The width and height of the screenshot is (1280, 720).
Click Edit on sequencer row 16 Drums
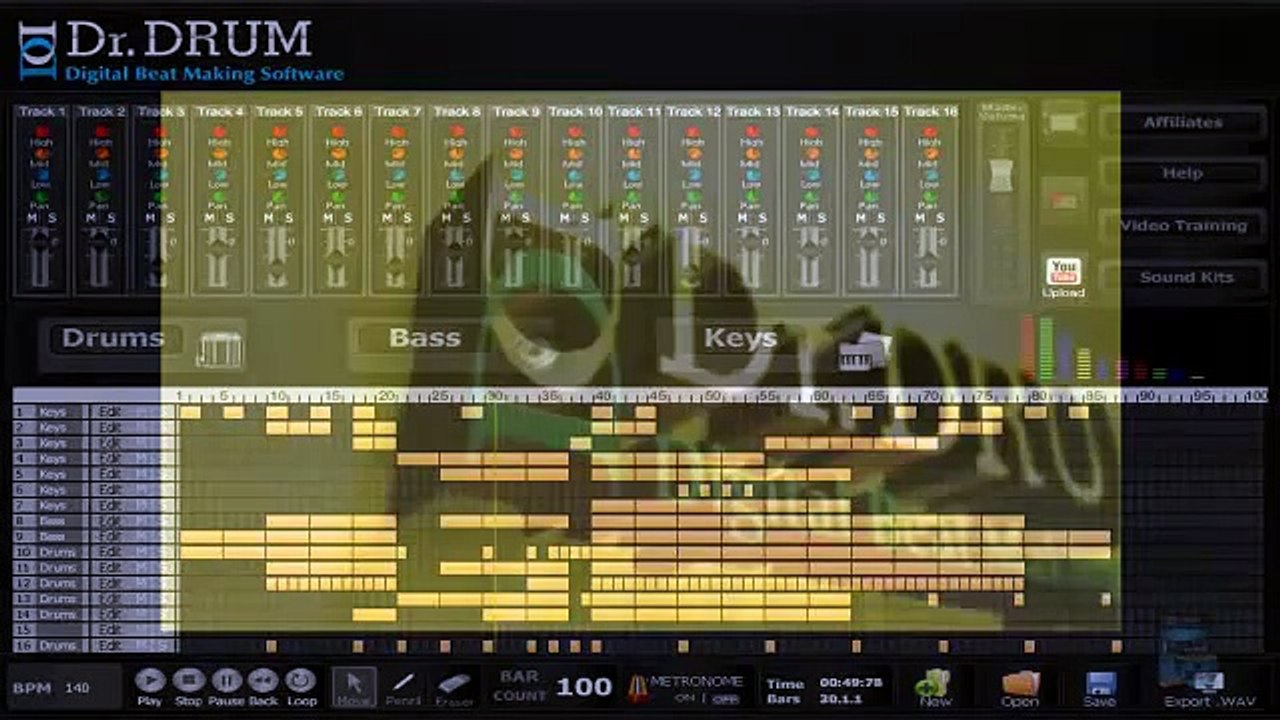[110, 646]
